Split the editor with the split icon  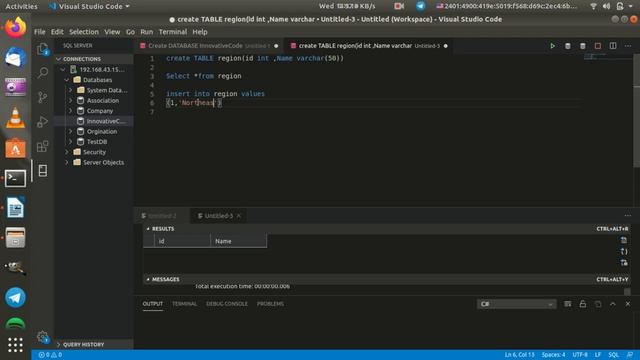[x=613, y=46]
